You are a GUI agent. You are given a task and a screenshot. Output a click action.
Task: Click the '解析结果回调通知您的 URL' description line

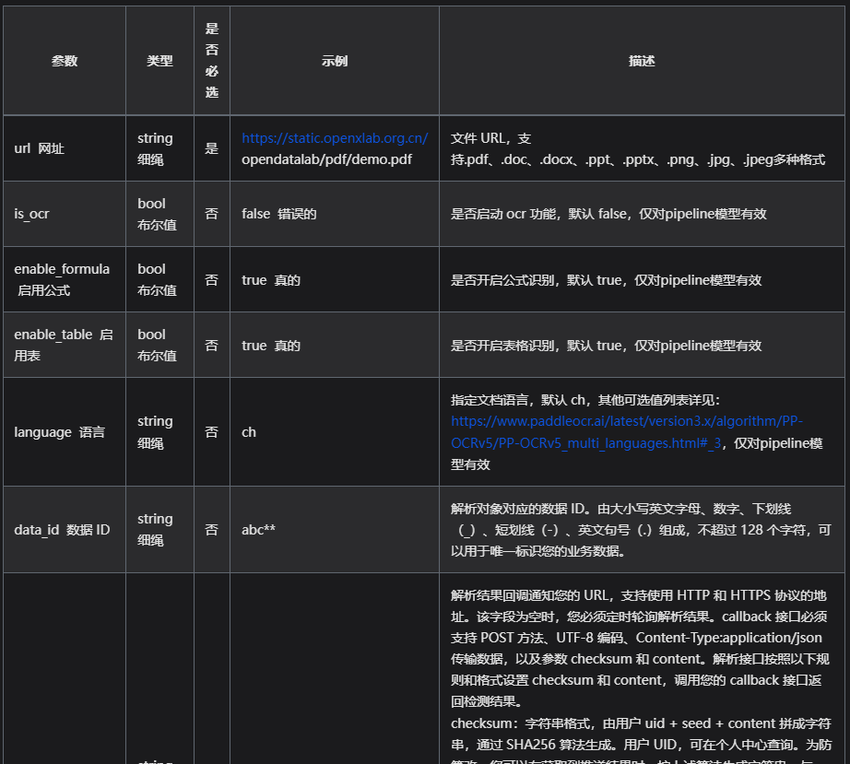tap(639, 595)
